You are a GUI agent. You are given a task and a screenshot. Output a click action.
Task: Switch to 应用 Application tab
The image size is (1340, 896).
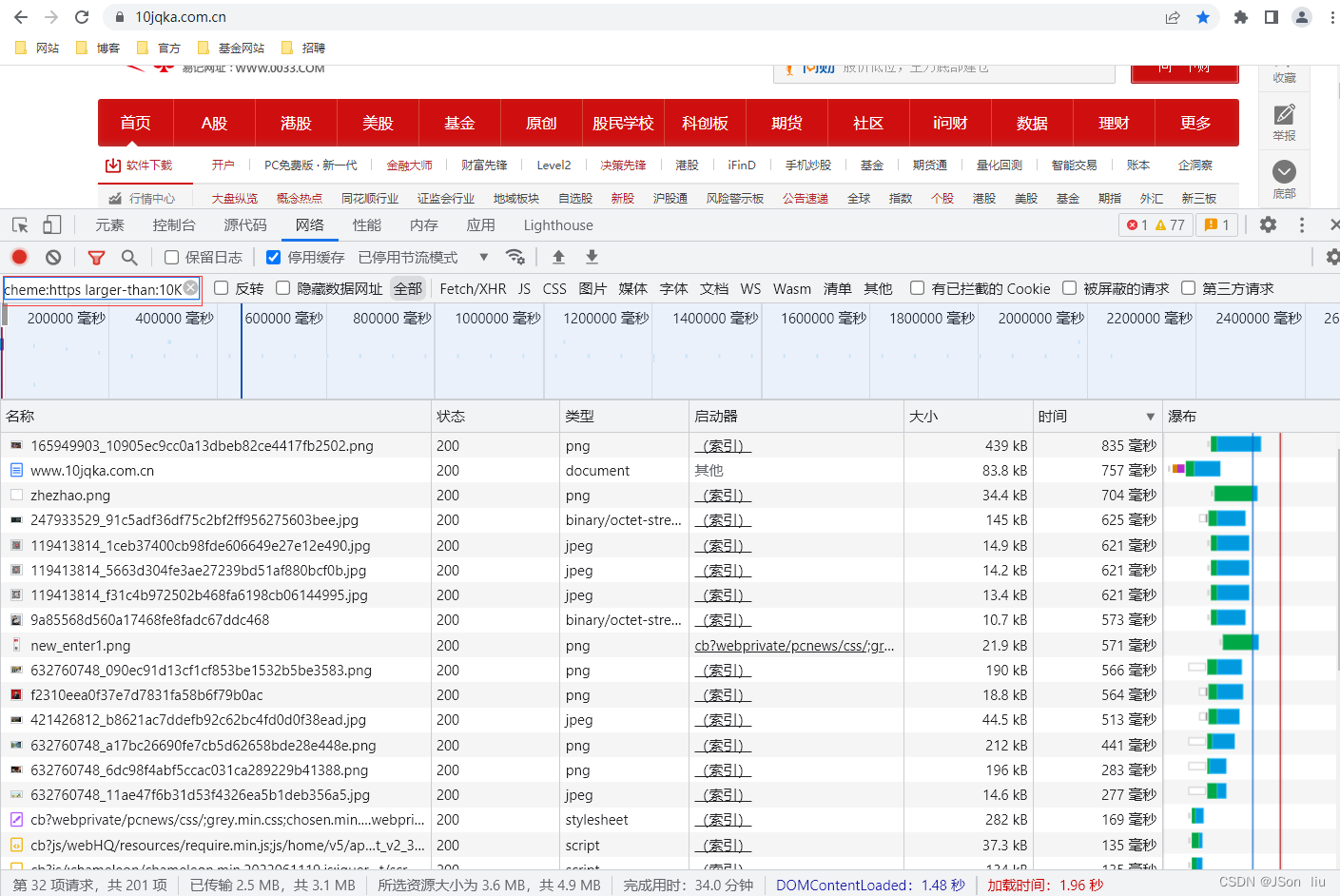point(481,225)
